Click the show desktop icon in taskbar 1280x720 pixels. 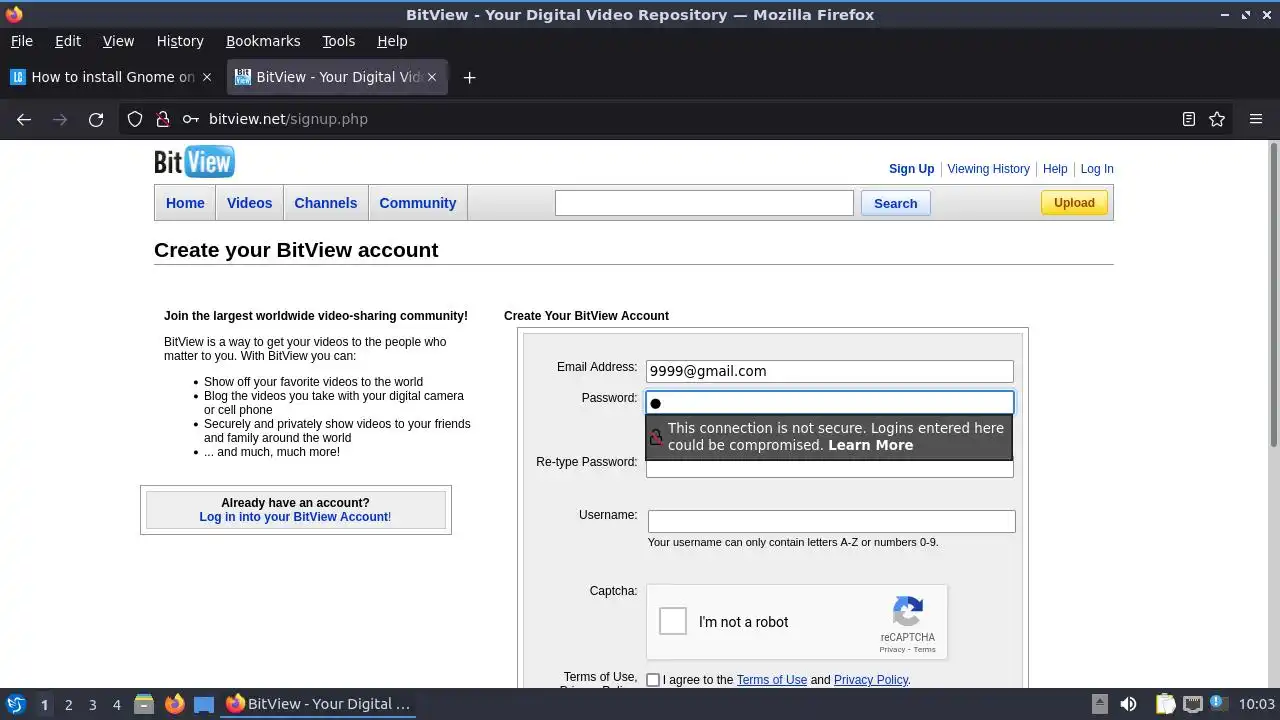point(204,704)
